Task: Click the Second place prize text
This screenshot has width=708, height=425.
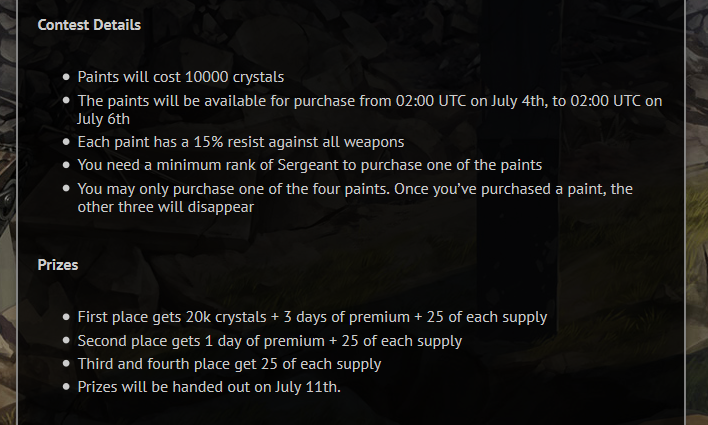Action: pyautogui.click(x=269, y=341)
